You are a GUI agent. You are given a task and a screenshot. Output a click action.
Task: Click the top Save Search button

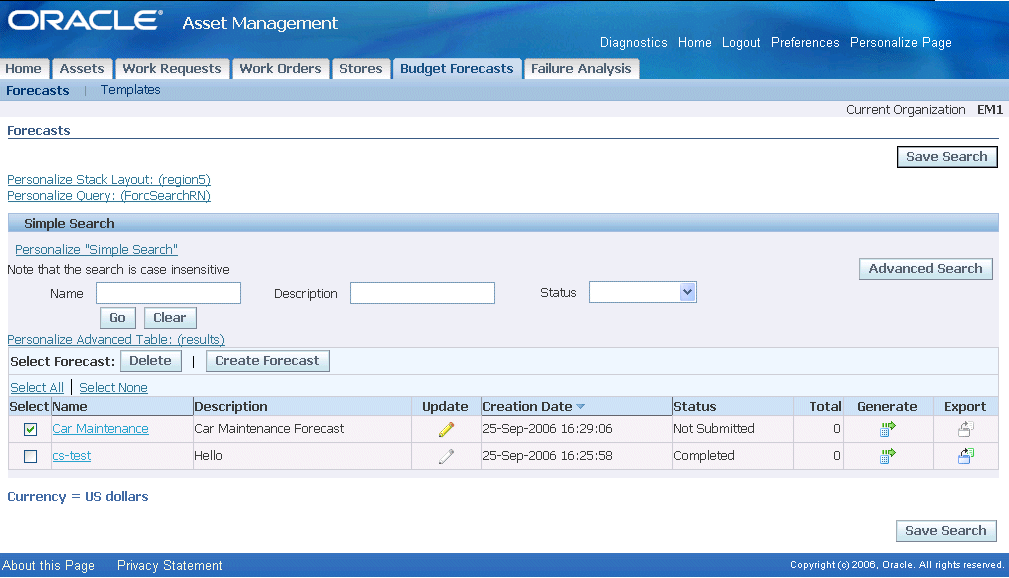[947, 157]
